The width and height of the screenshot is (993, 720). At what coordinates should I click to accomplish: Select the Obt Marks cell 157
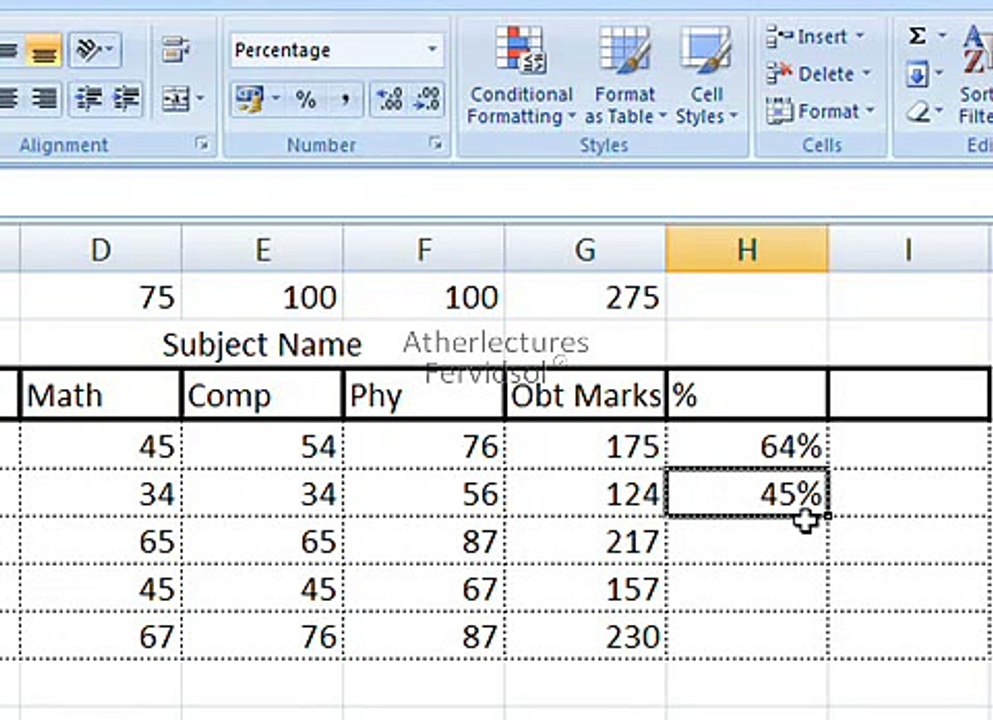pos(585,588)
